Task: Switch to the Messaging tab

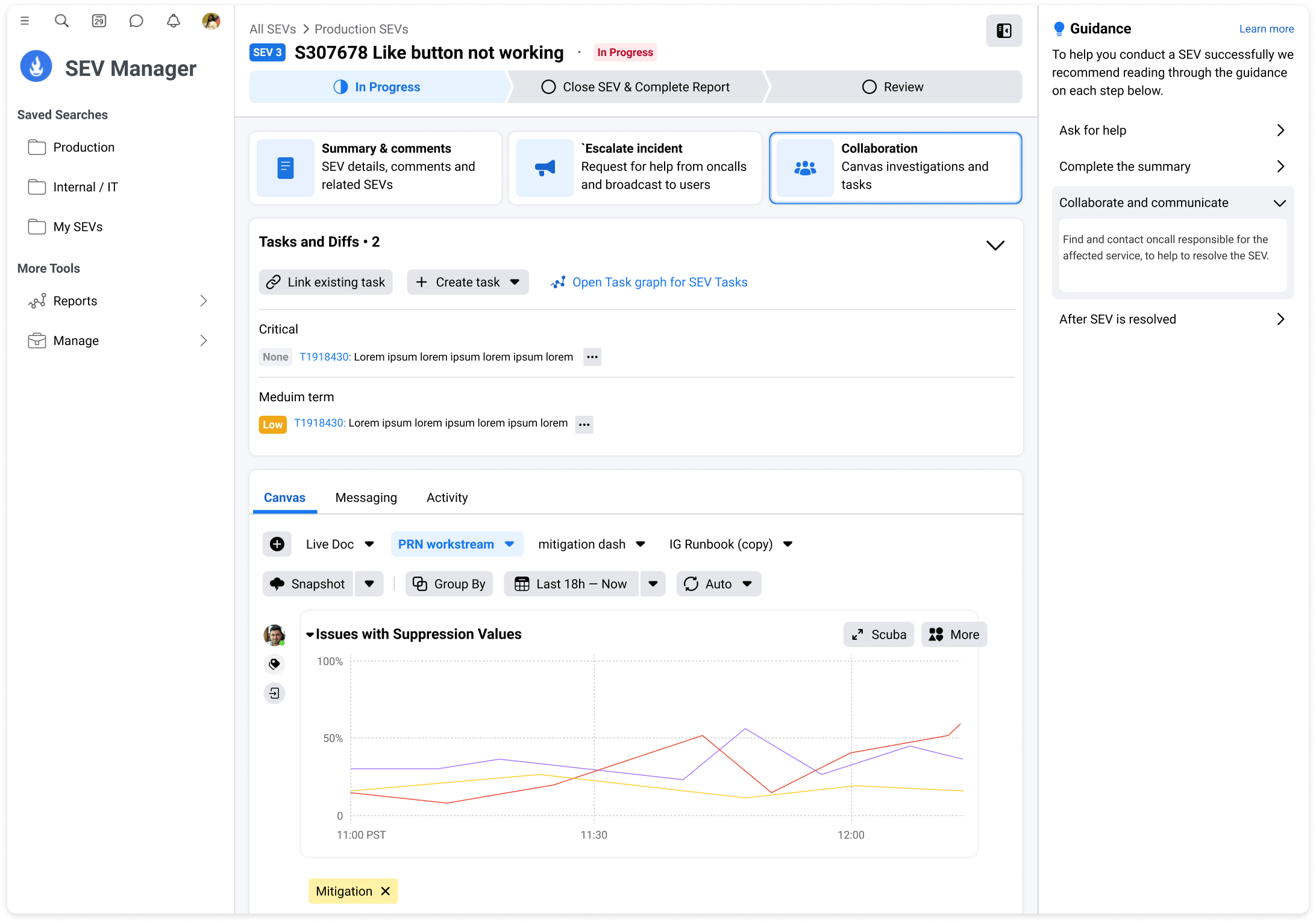Action: pos(366,498)
